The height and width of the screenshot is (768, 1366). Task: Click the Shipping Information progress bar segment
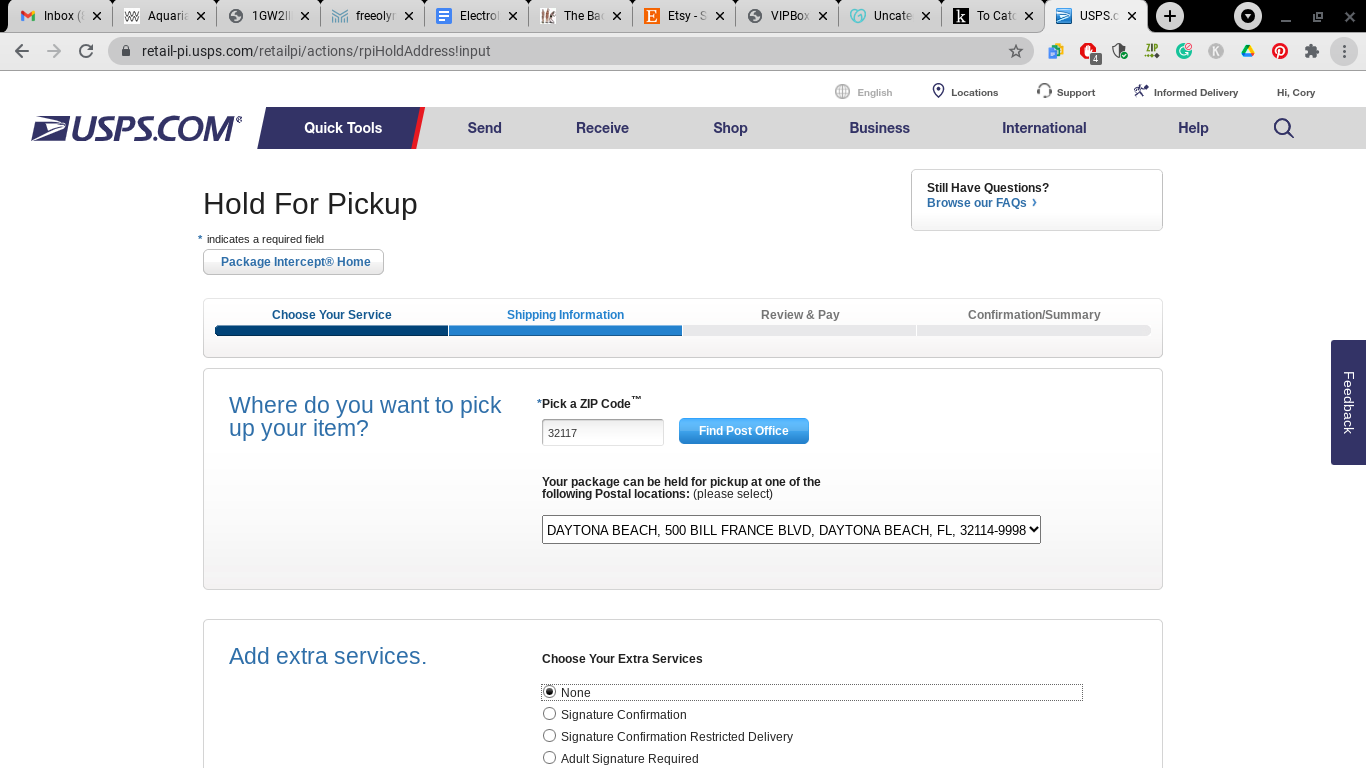(565, 330)
